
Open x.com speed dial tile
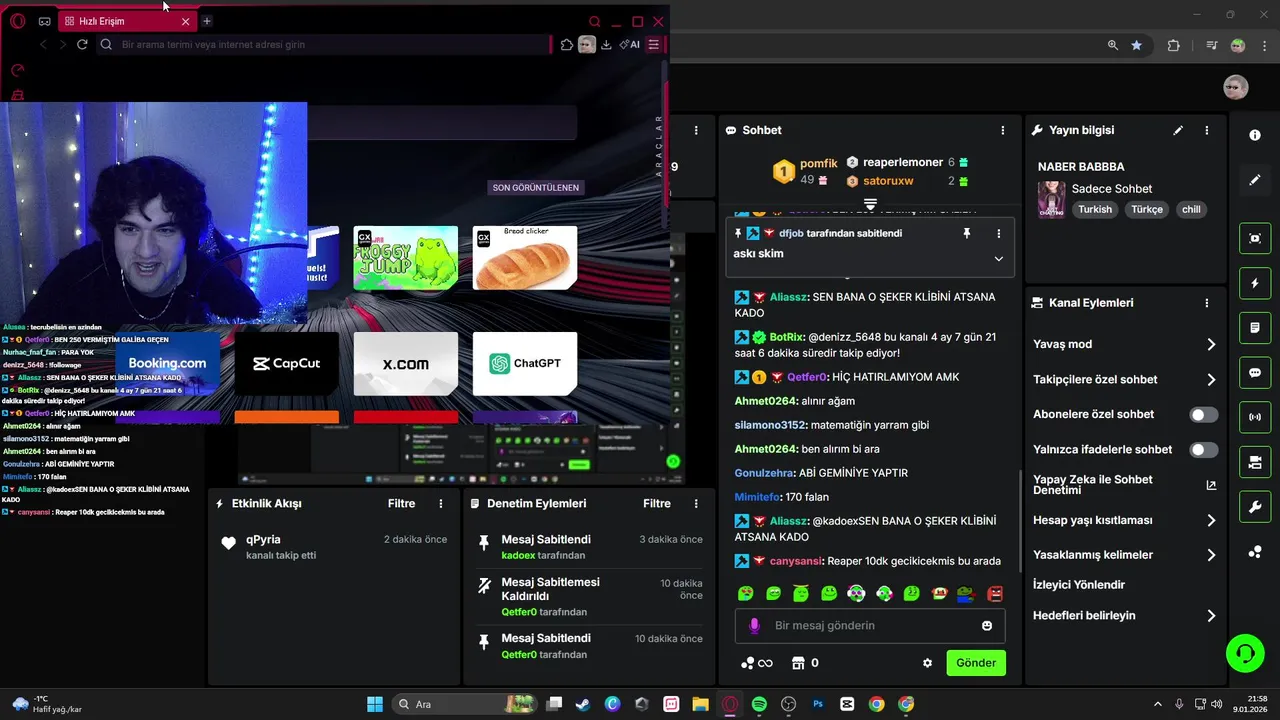(x=406, y=363)
